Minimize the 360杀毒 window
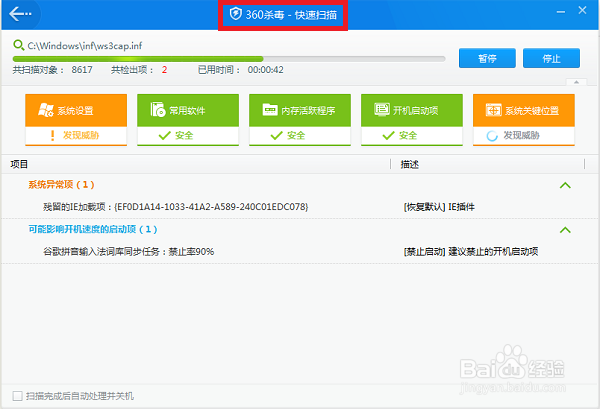The height and width of the screenshot is (409, 600). [561, 11]
